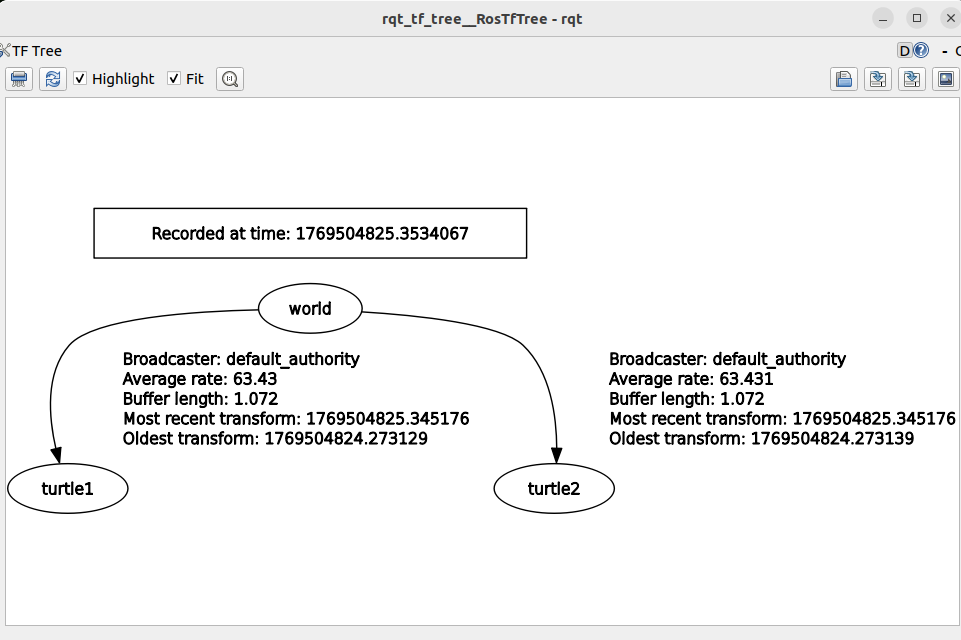
Task: Maximize the rqt window
Action: 917,18
